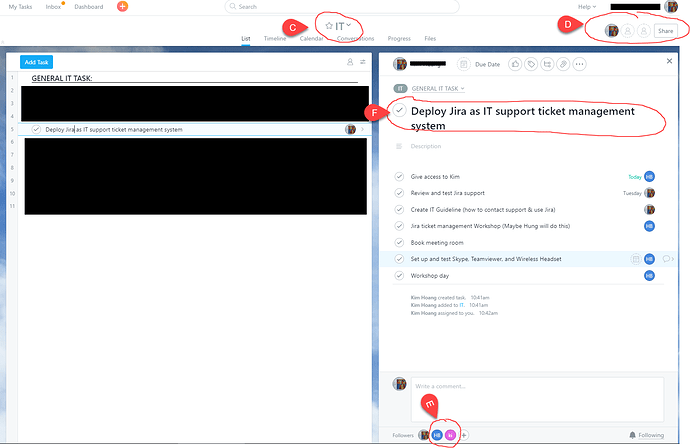
Task: Click assignee avatar on Deploy Jira list row
Action: [351, 129]
